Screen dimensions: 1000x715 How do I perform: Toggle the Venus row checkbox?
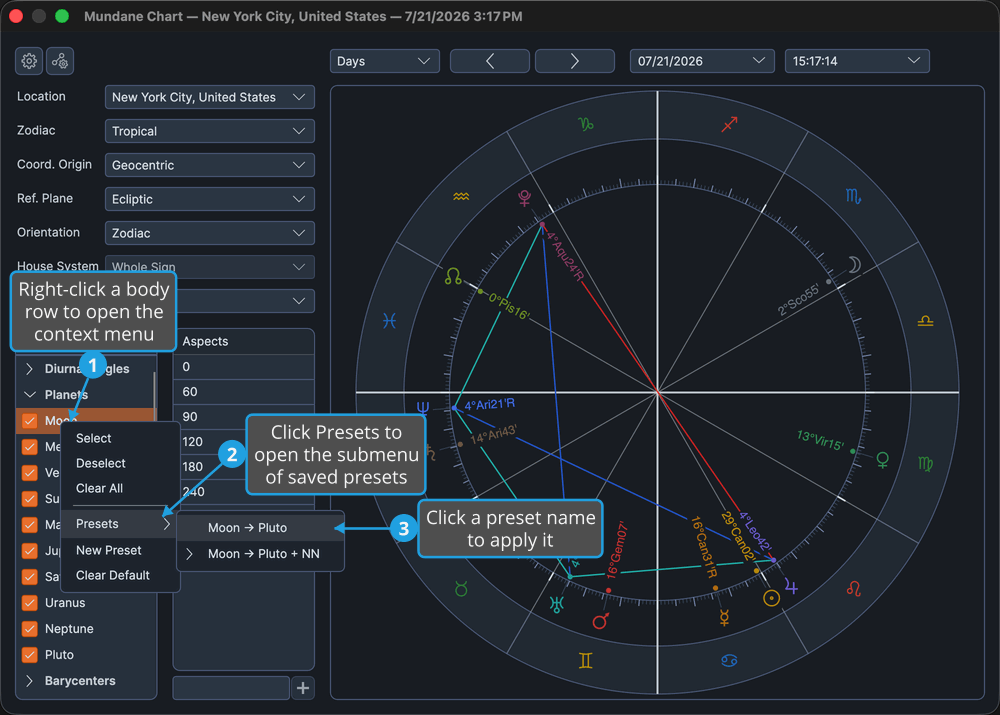pos(29,473)
